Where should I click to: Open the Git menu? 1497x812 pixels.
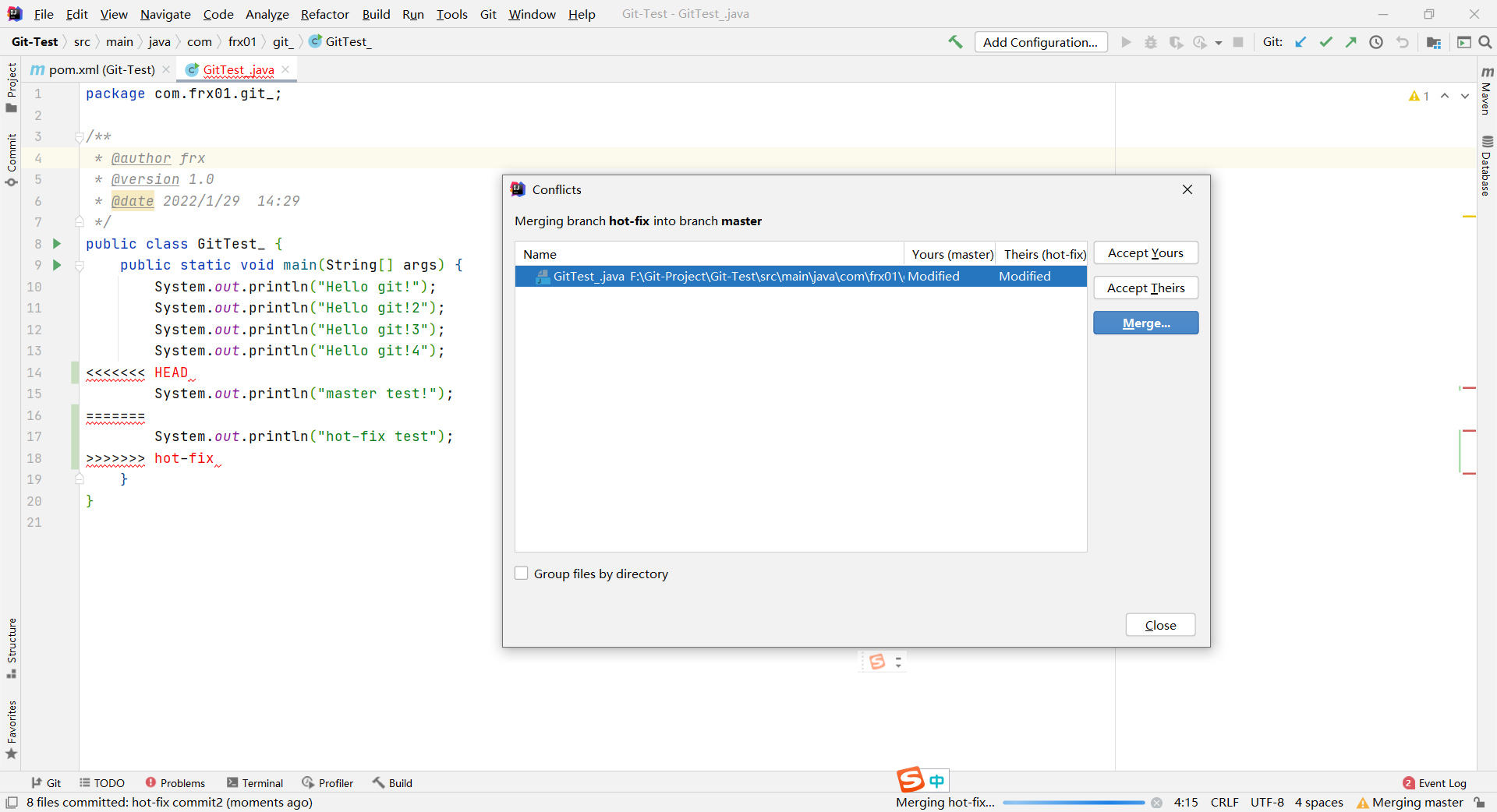(x=488, y=14)
